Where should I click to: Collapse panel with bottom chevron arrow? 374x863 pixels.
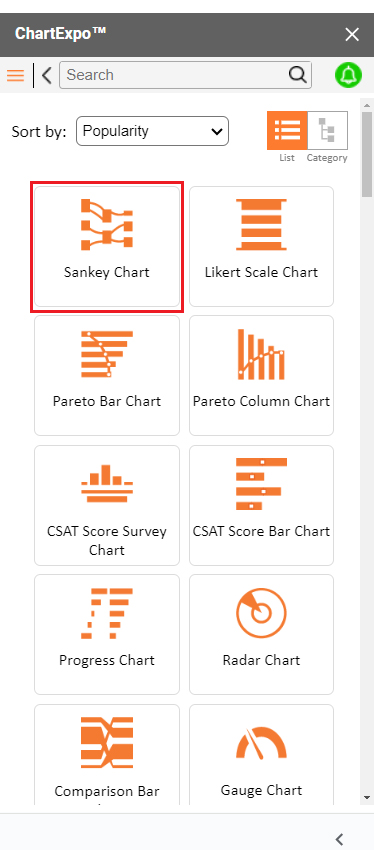[x=340, y=839]
